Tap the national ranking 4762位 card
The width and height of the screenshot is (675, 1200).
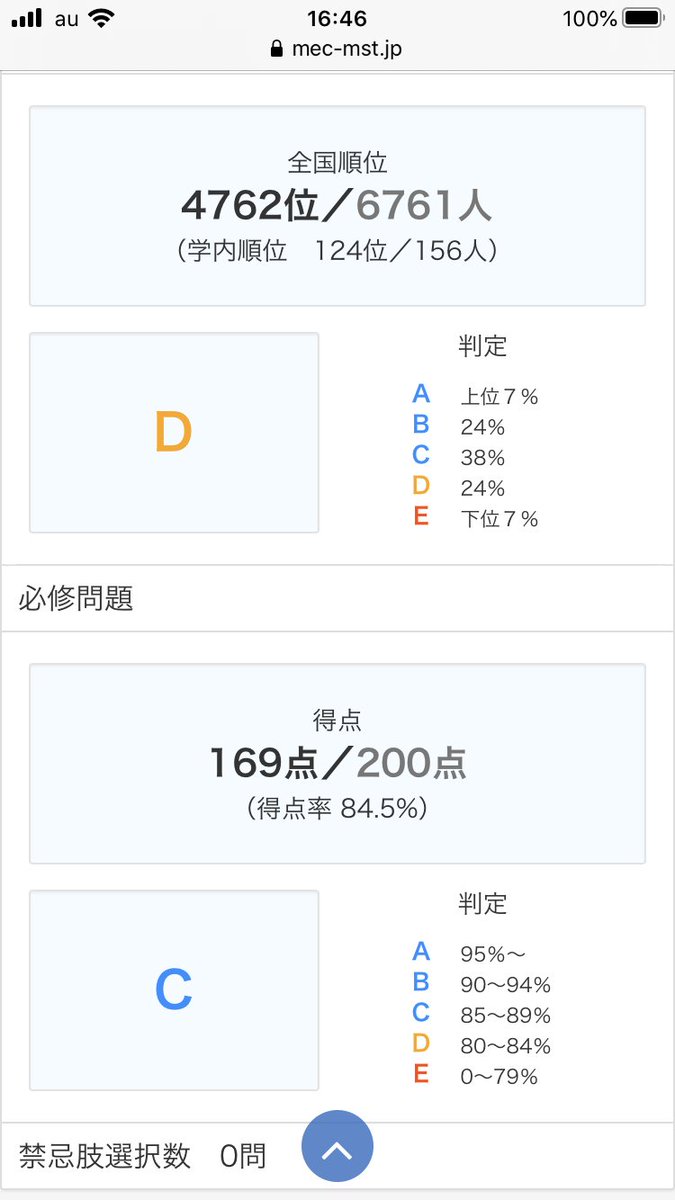click(337, 205)
